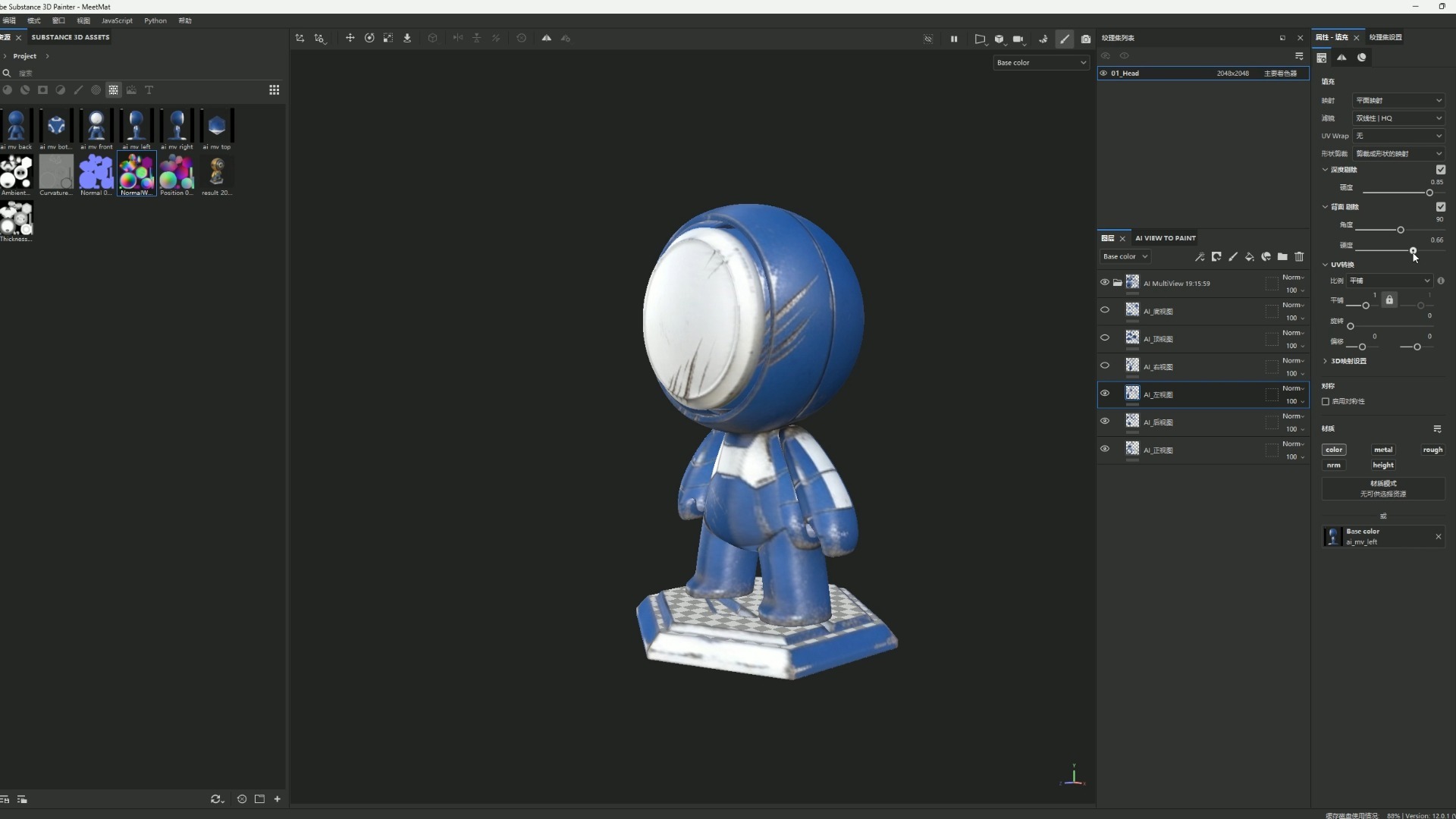Open the UV Wrap dropdown

(x=1398, y=136)
